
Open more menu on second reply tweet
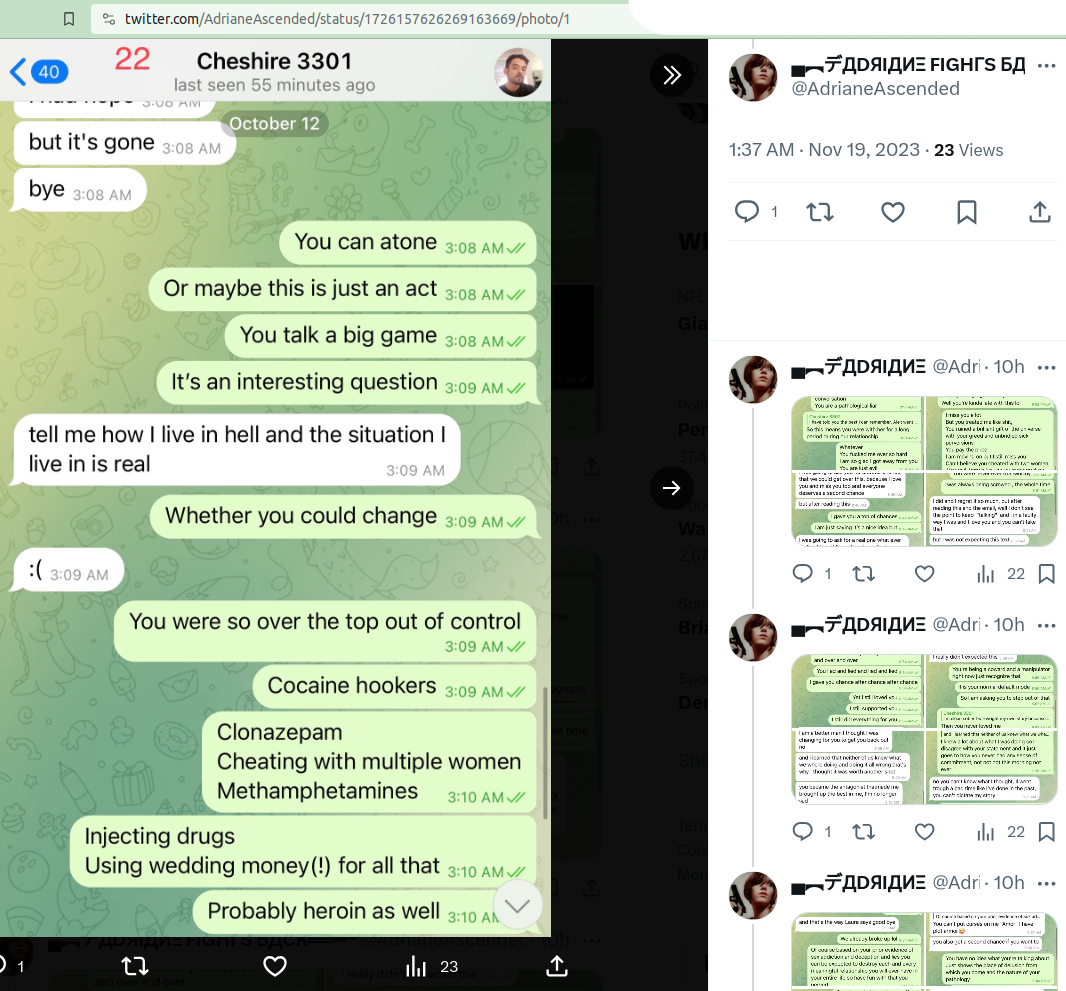[x=1046, y=625]
